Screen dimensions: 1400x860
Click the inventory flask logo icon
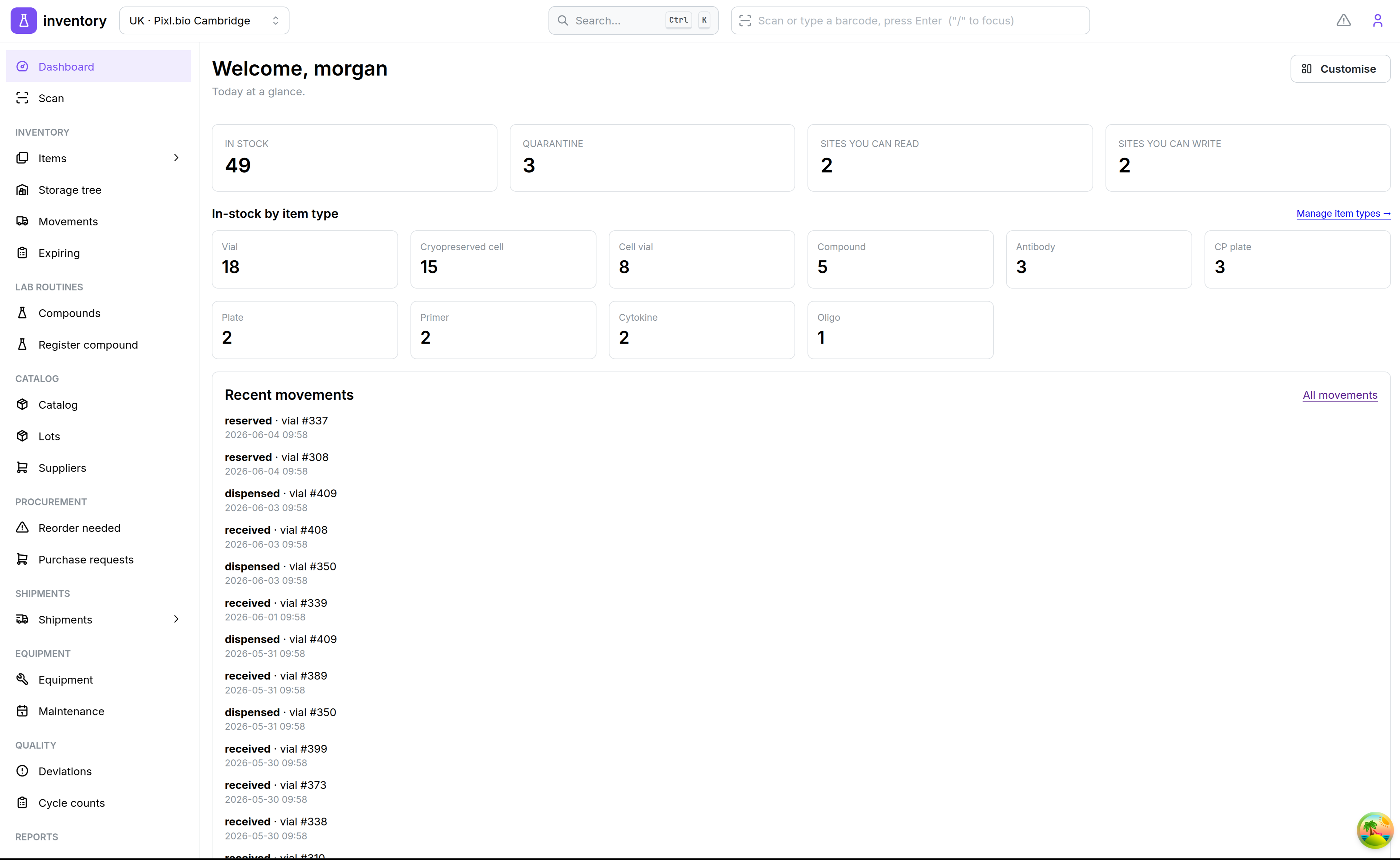[23, 20]
